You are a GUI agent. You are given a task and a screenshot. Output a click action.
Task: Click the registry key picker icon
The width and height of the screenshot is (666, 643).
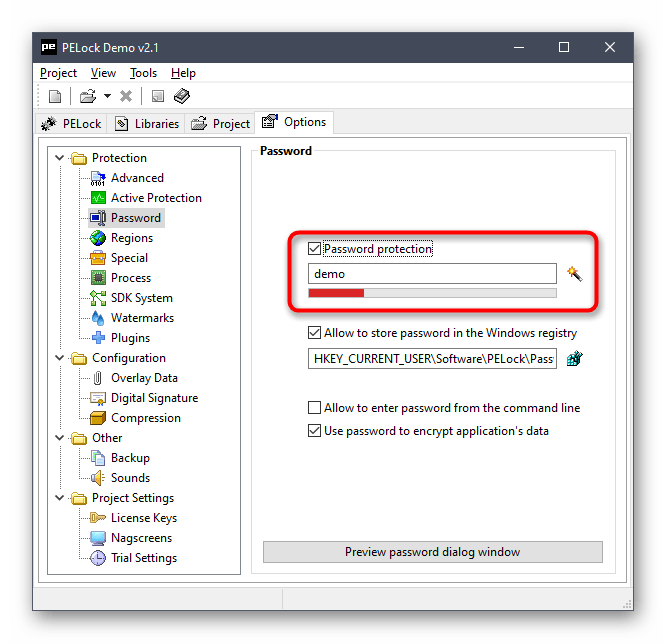point(575,358)
